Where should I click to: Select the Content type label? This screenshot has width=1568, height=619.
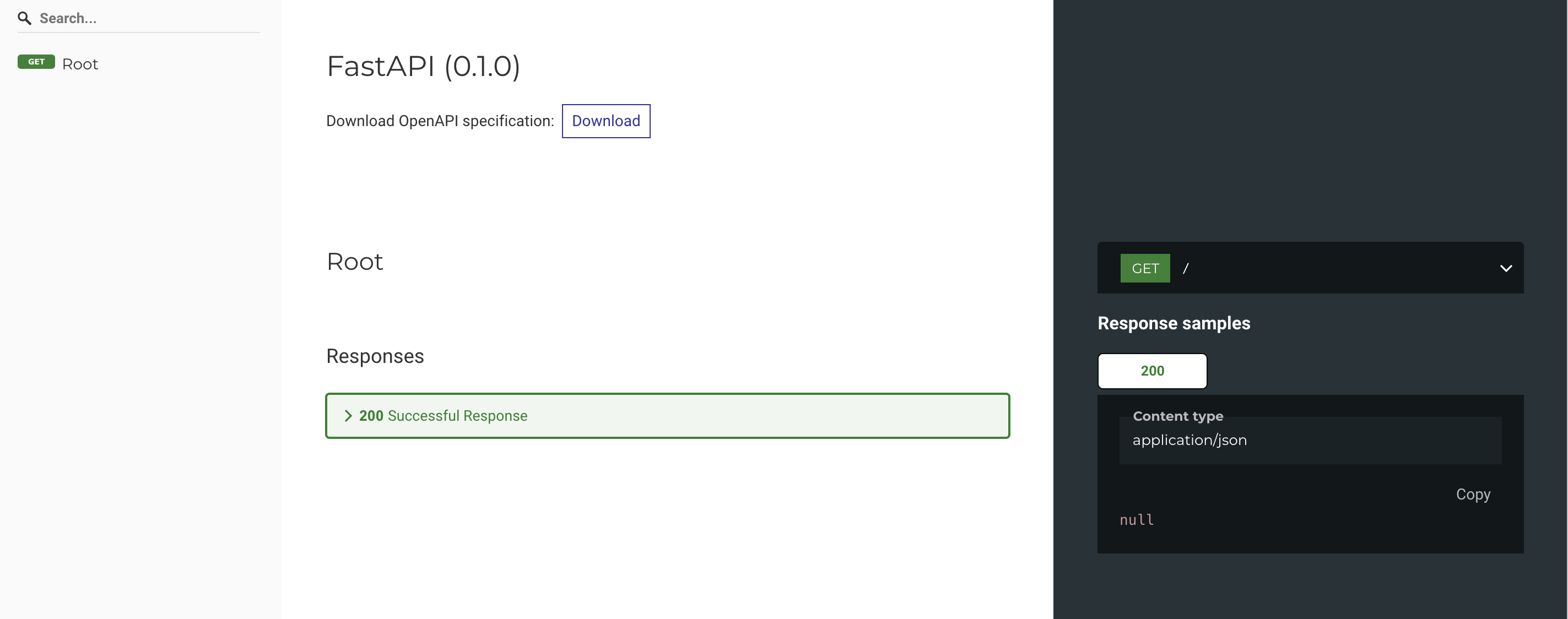tap(1178, 416)
